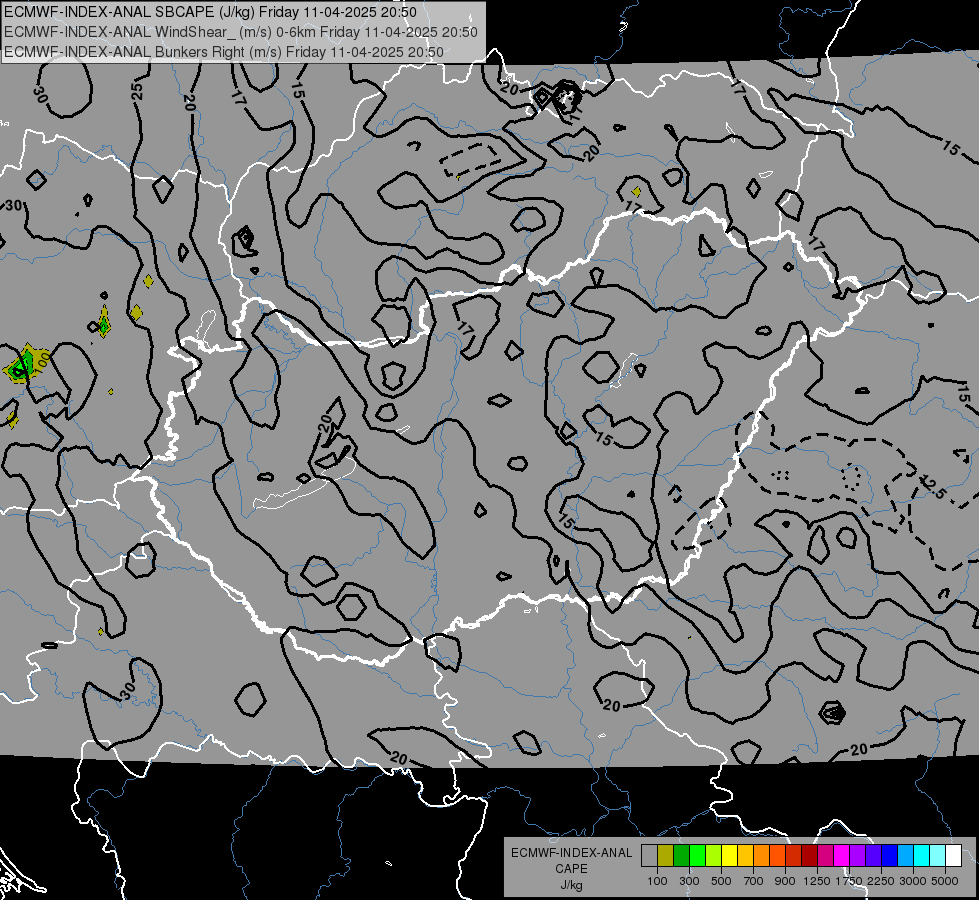The image size is (979, 900).
Task: Click the legend value label 5000
Action: pos(945,881)
